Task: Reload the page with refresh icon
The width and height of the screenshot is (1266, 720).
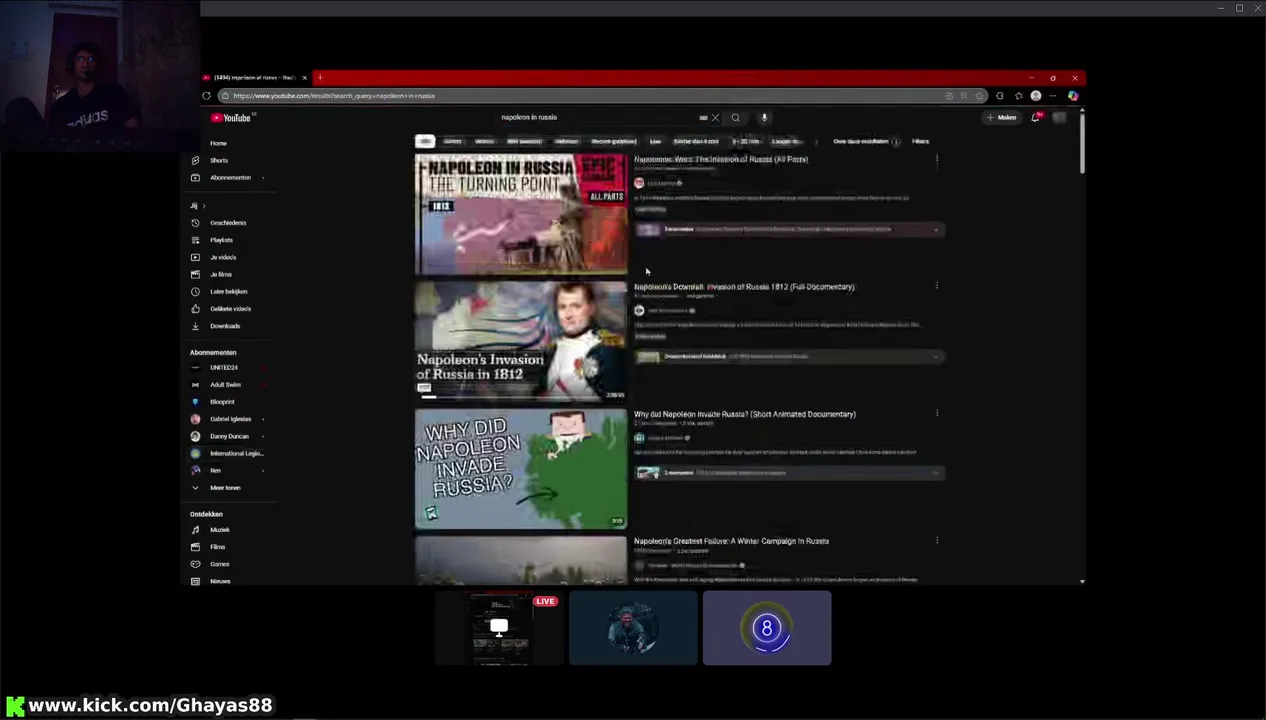Action: 207,96
